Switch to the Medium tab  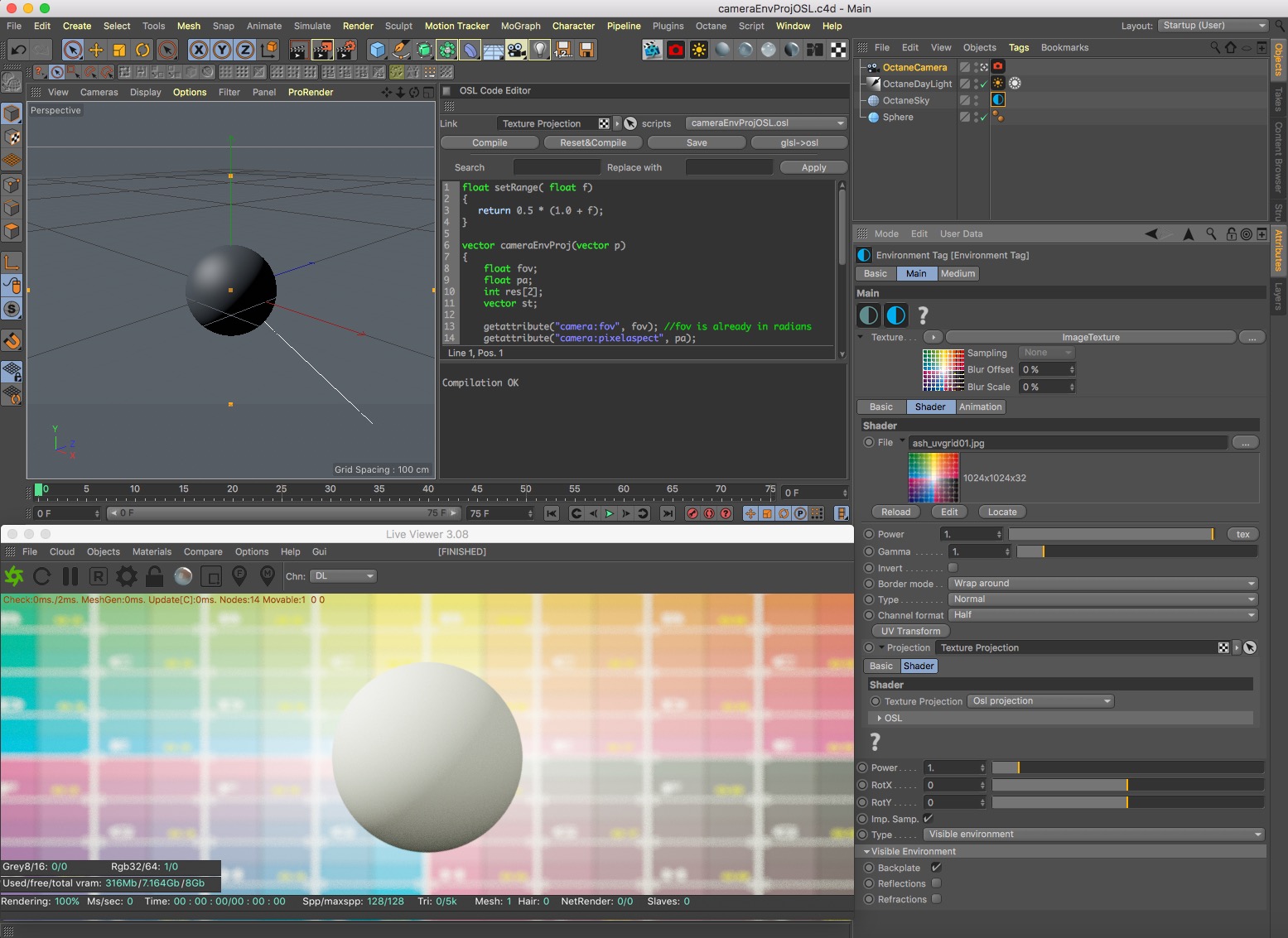(x=958, y=274)
